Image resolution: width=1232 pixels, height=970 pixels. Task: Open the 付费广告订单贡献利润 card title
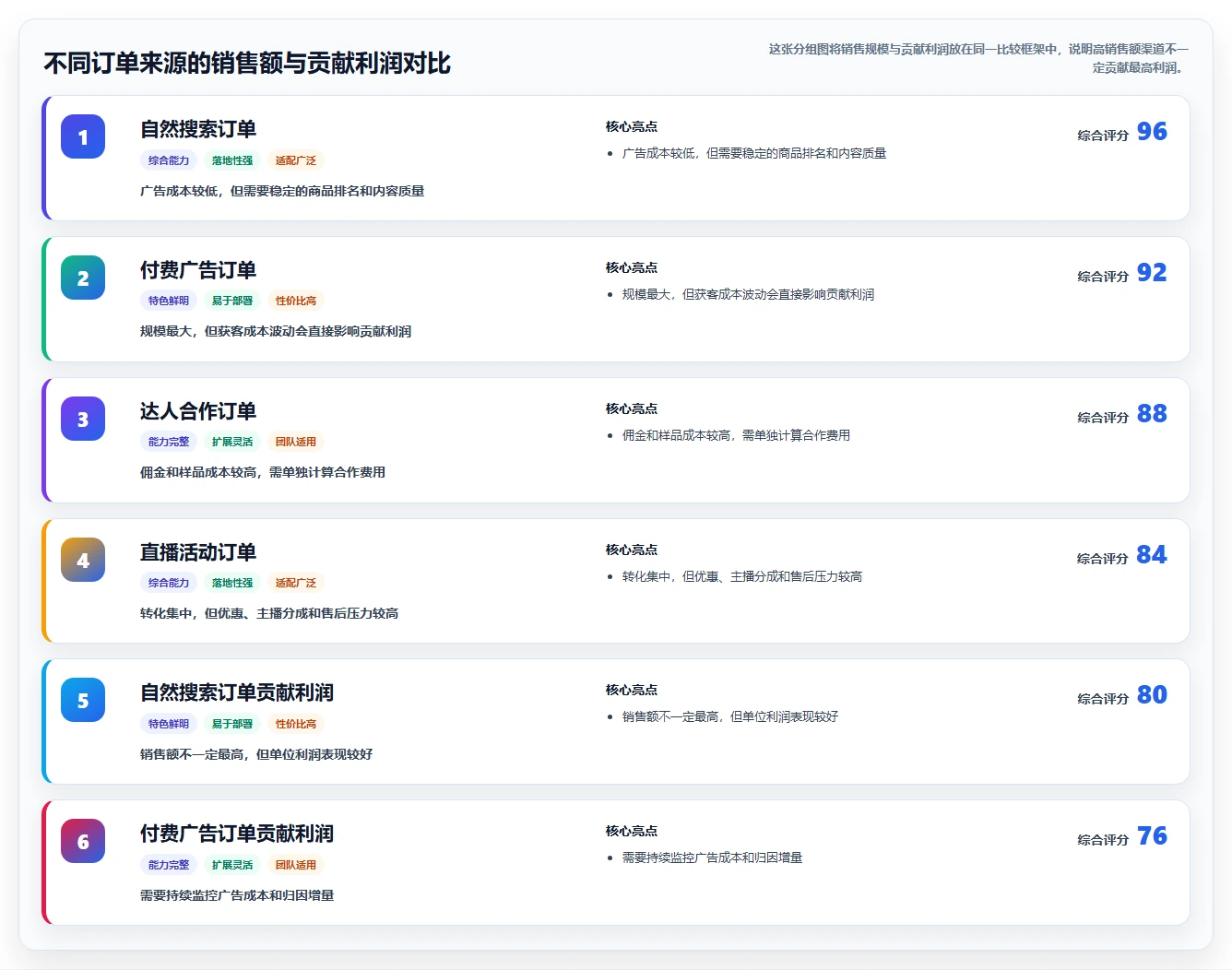237,834
